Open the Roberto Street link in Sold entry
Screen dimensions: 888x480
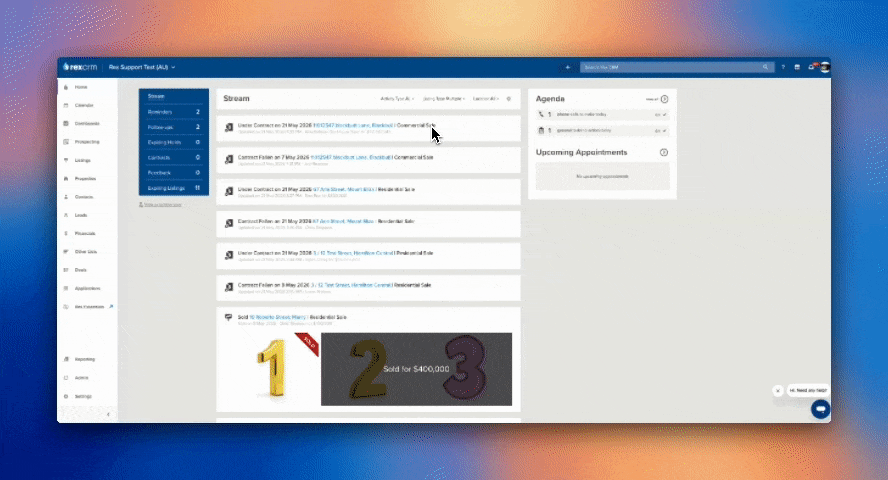pyautogui.click(x=278, y=317)
